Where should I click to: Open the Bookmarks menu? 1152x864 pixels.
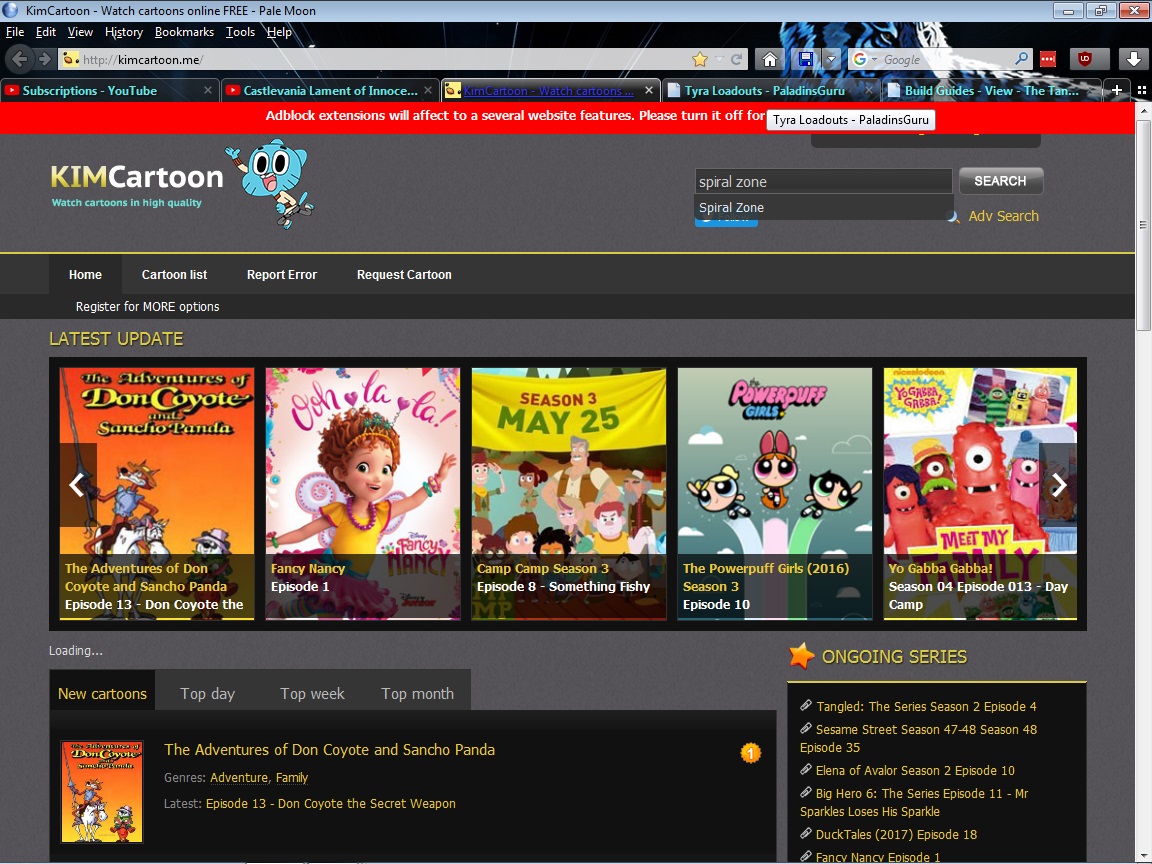pyautogui.click(x=184, y=31)
